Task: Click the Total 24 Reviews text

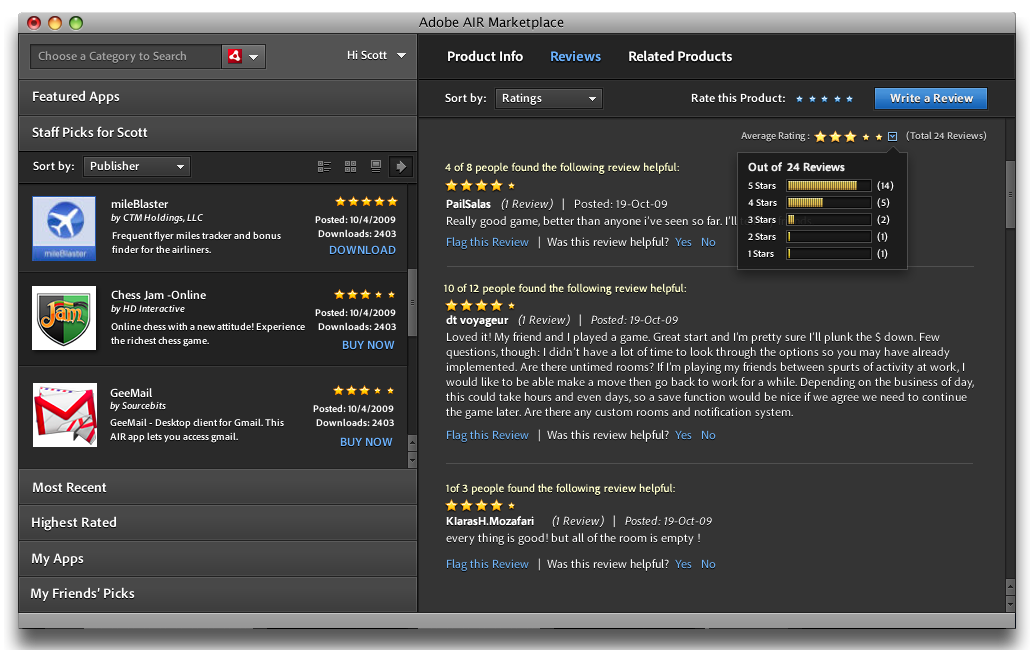Action: click(x=946, y=136)
